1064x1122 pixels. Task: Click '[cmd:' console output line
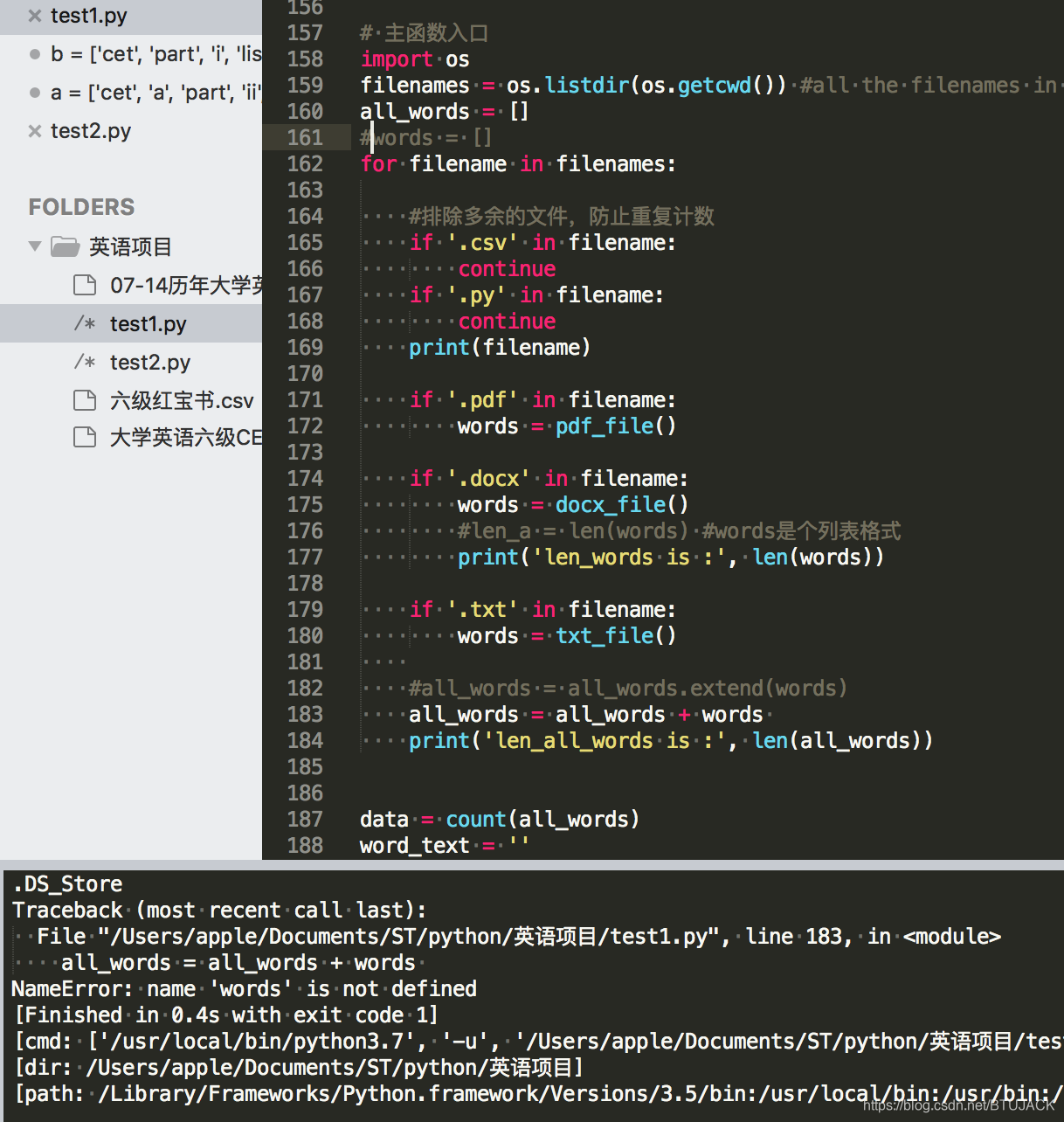coord(539,1041)
